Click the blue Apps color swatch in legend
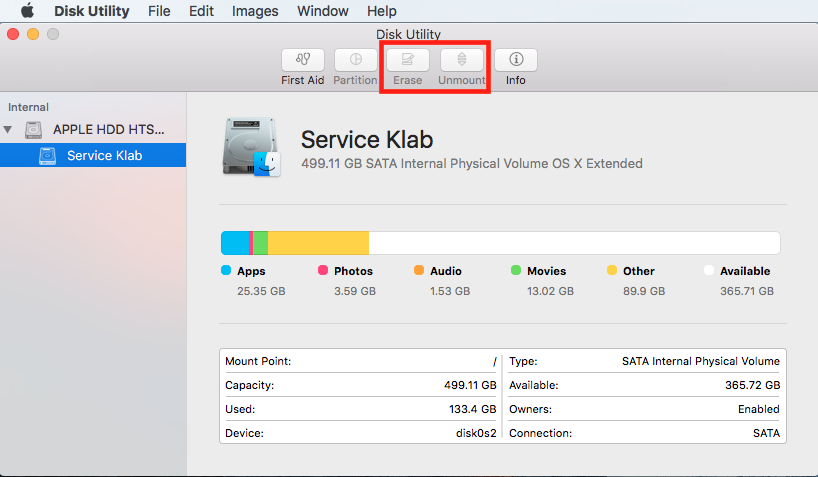The height and width of the screenshot is (477, 818). [226, 271]
